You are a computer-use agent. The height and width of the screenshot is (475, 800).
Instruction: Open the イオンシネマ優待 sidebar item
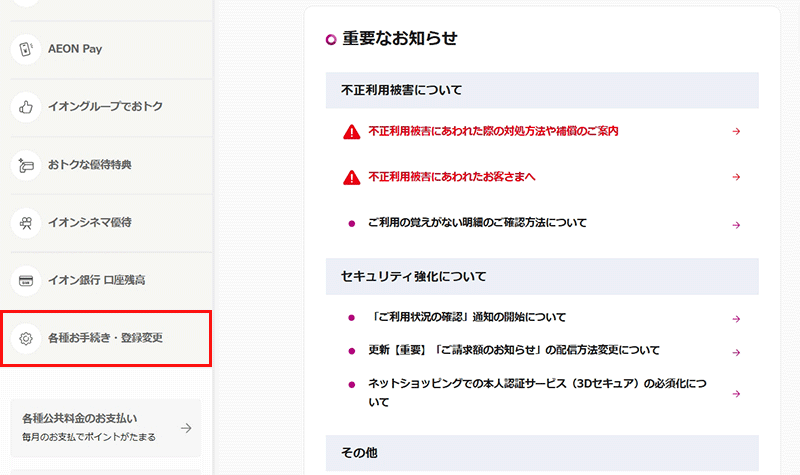click(90, 221)
